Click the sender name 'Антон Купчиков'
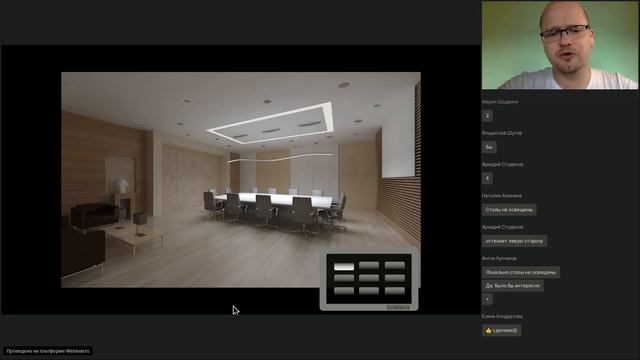 (499, 258)
